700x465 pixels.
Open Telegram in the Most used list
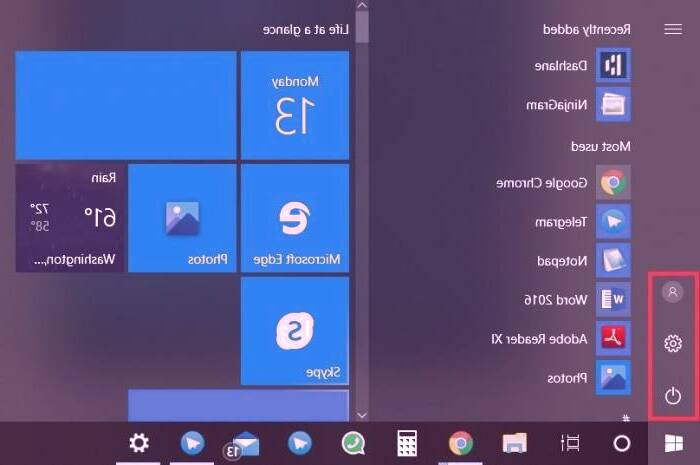tap(583, 221)
